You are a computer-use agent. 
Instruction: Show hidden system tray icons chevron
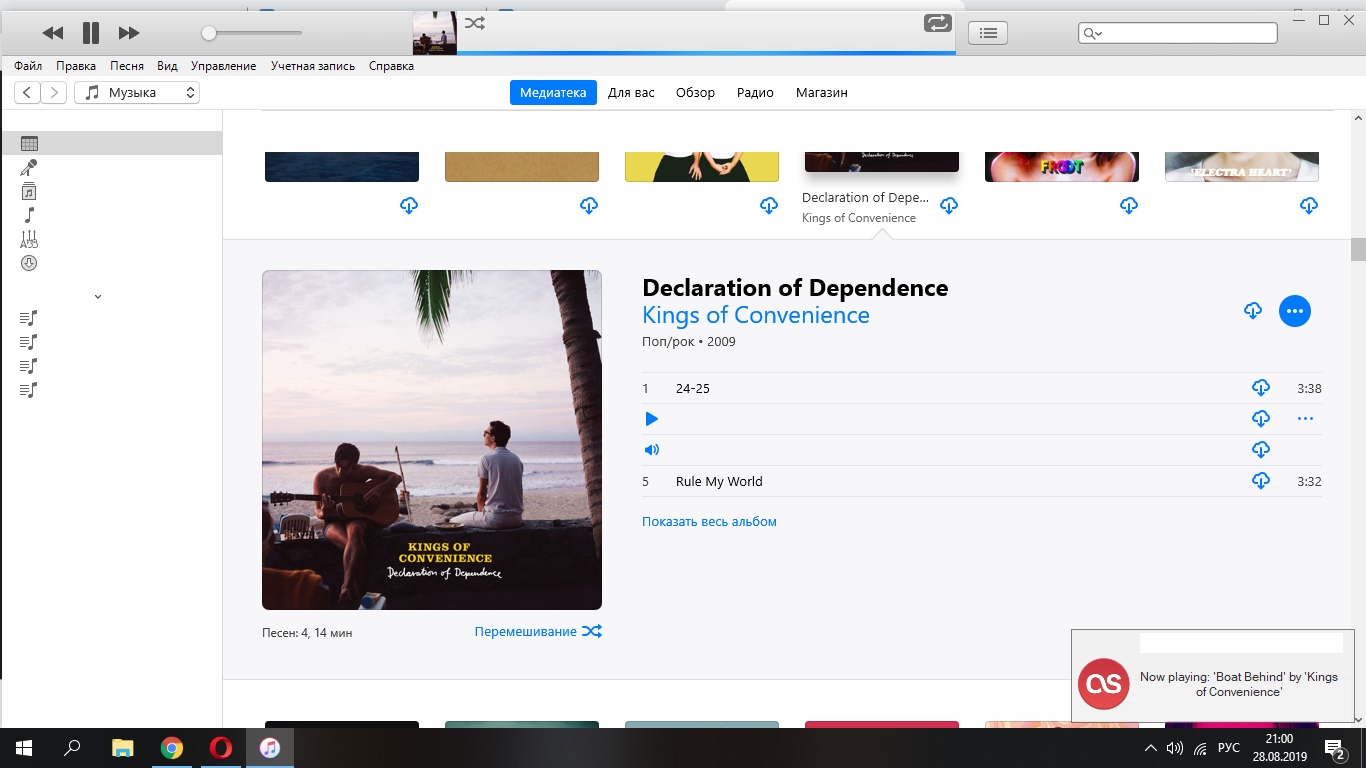pyautogui.click(x=1150, y=748)
